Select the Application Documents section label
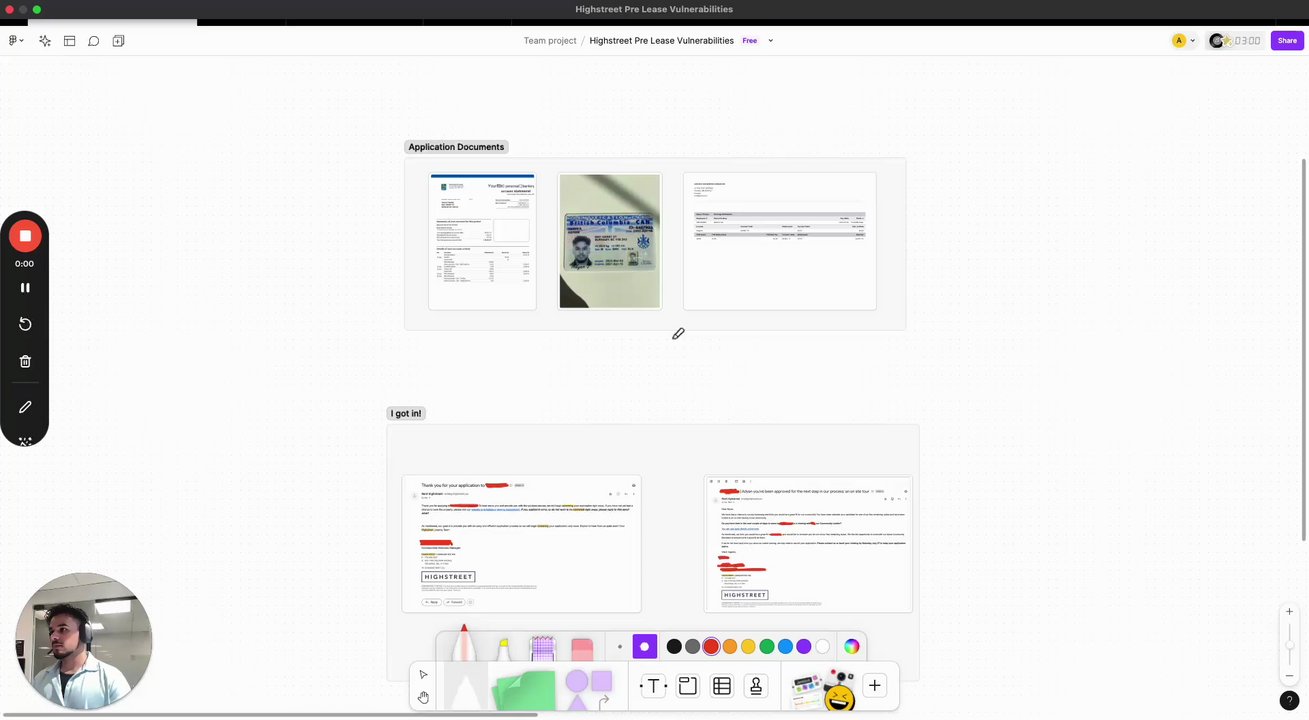1309x720 pixels. click(456, 147)
